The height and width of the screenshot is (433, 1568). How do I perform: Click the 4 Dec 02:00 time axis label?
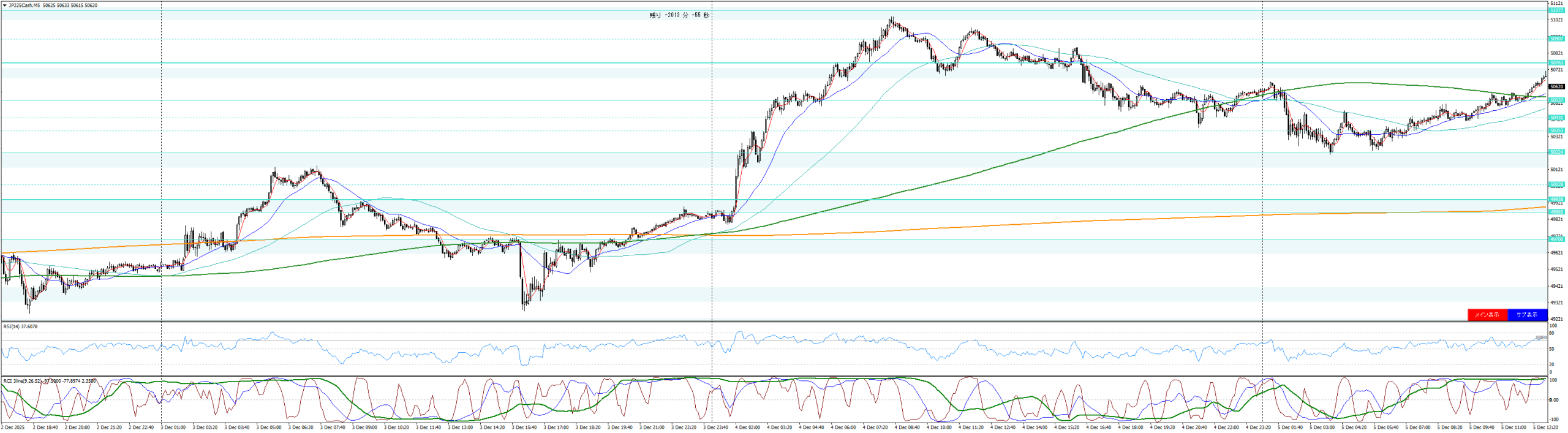747,427
